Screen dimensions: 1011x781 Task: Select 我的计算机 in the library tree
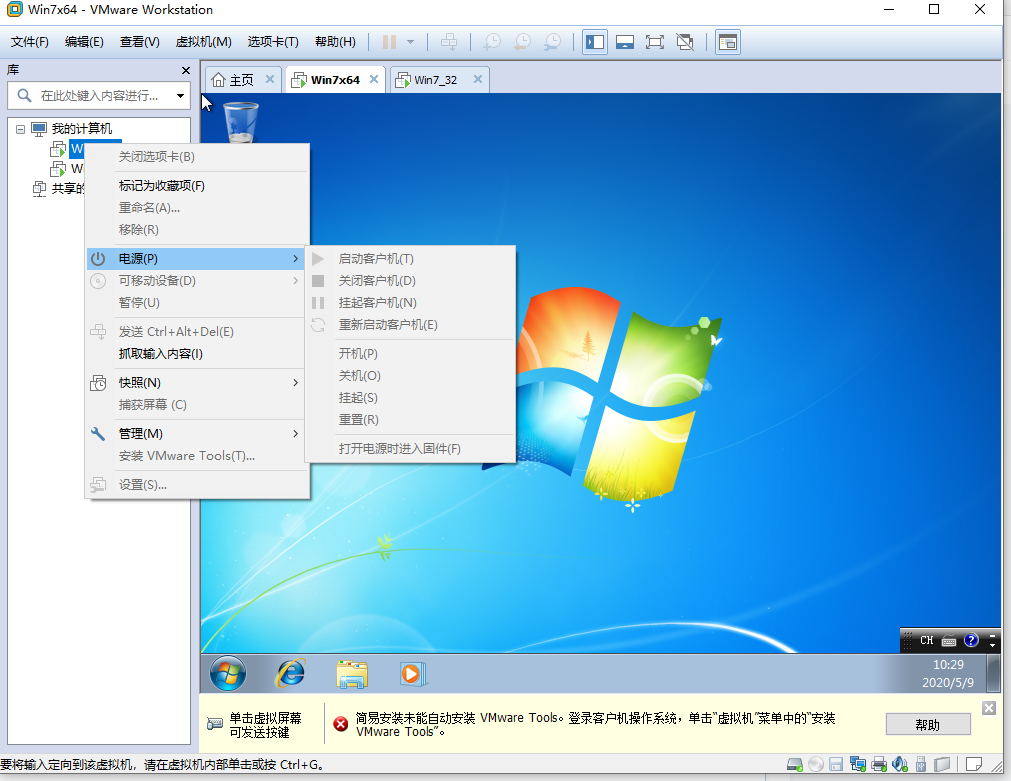click(82, 129)
